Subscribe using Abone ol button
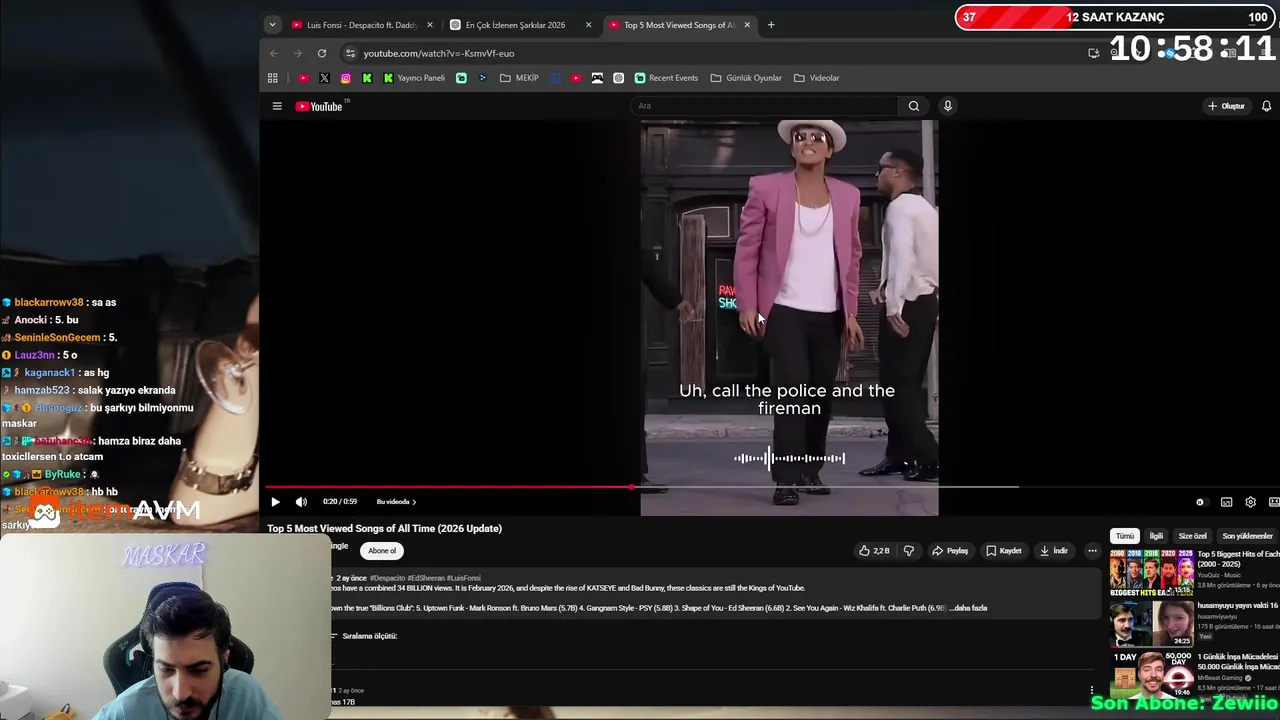1280x720 pixels. click(x=382, y=551)
